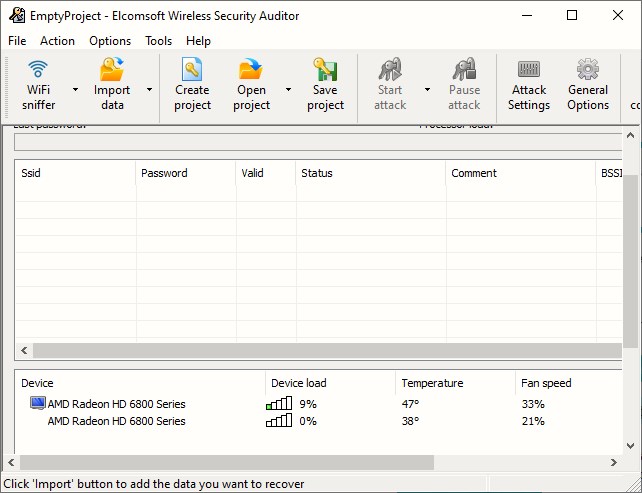
Task: Click the WiFi sniffer toolbar icon
Action: tap(38, 70)
